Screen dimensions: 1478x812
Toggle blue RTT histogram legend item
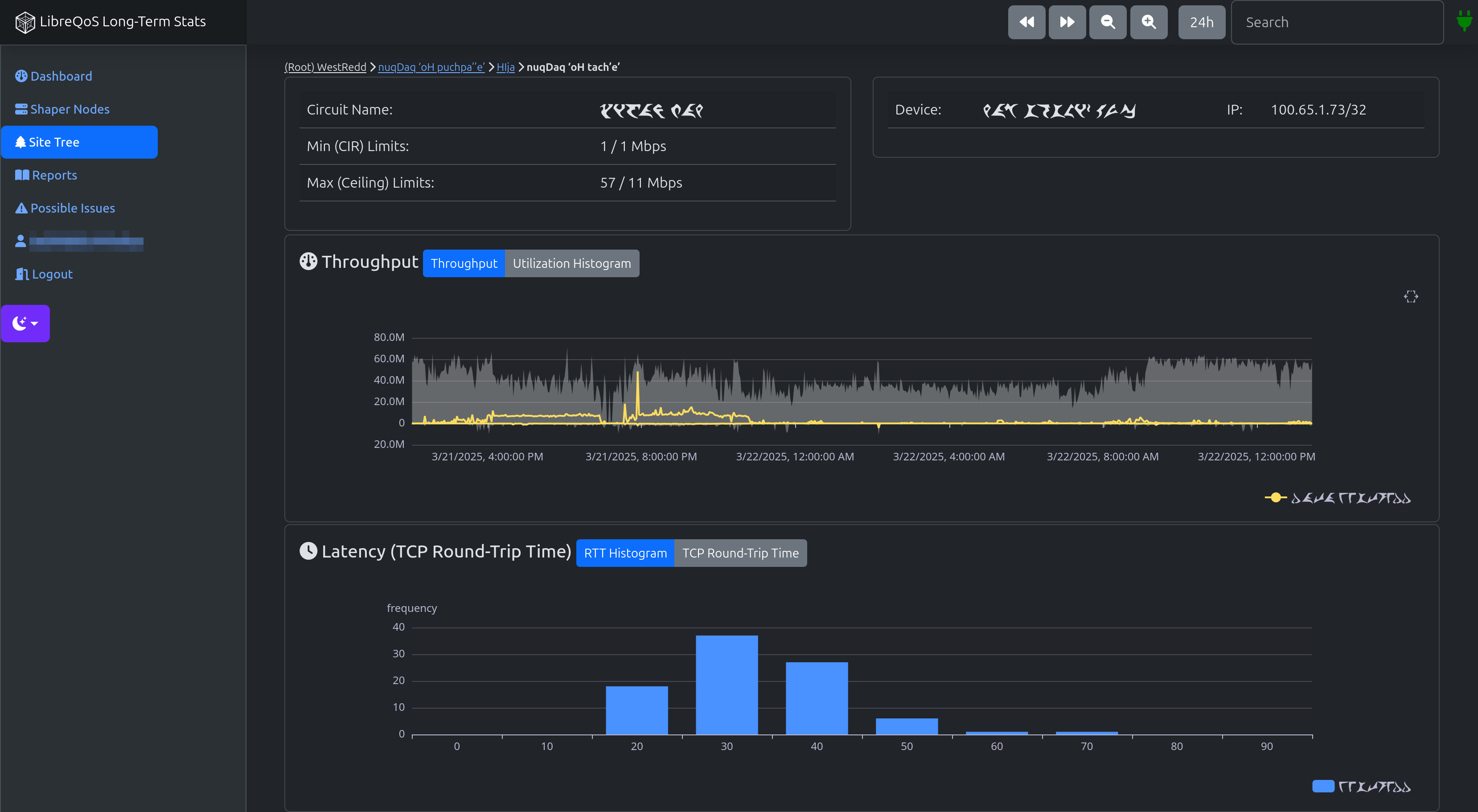pyautogui.click(x=1360, y=787)
